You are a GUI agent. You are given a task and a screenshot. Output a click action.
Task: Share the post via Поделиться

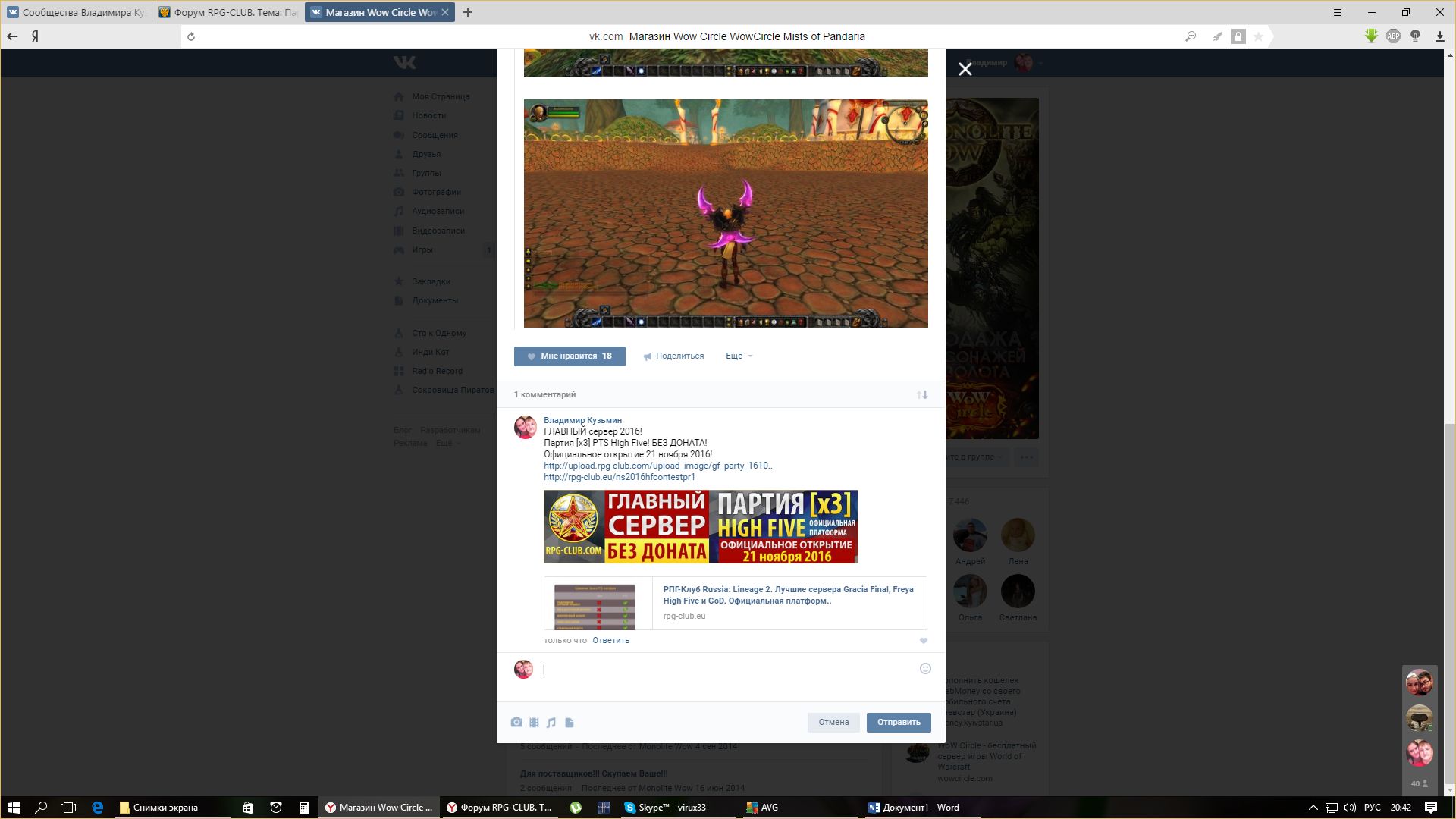[x=673, y=356]
